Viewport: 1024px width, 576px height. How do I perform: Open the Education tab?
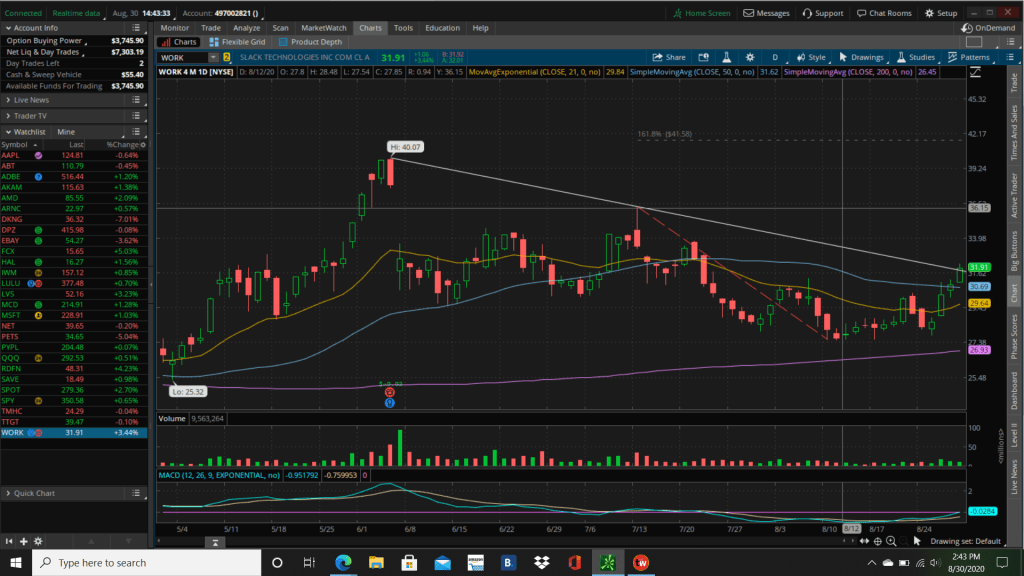(x=442, y=28)
